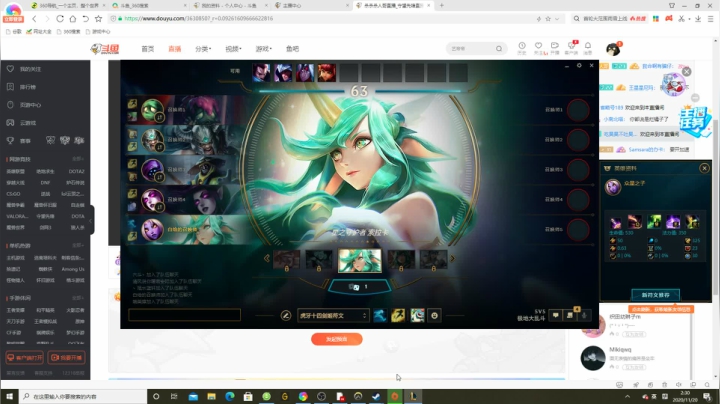
Task: Open the friends icon with badge 4
Action: tap(570, 315)
